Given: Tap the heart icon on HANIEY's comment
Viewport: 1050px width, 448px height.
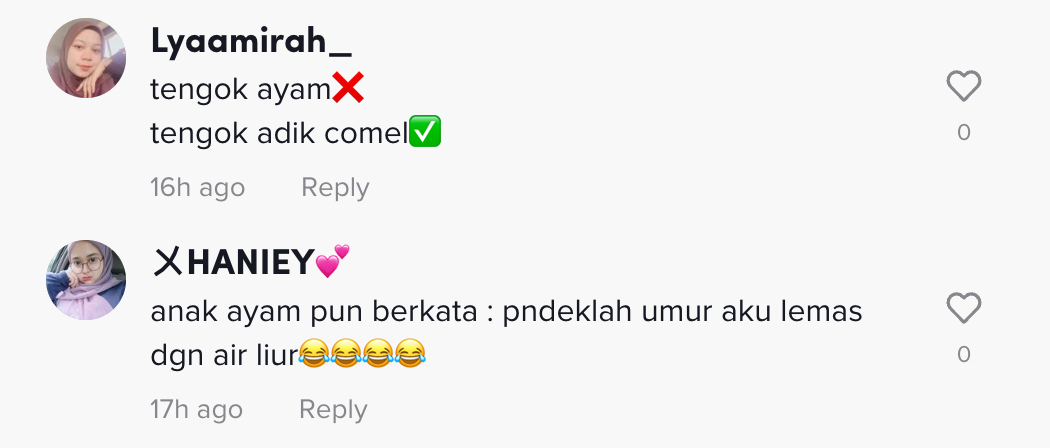Looking at the screenshot, I should [x=964, y=308].
